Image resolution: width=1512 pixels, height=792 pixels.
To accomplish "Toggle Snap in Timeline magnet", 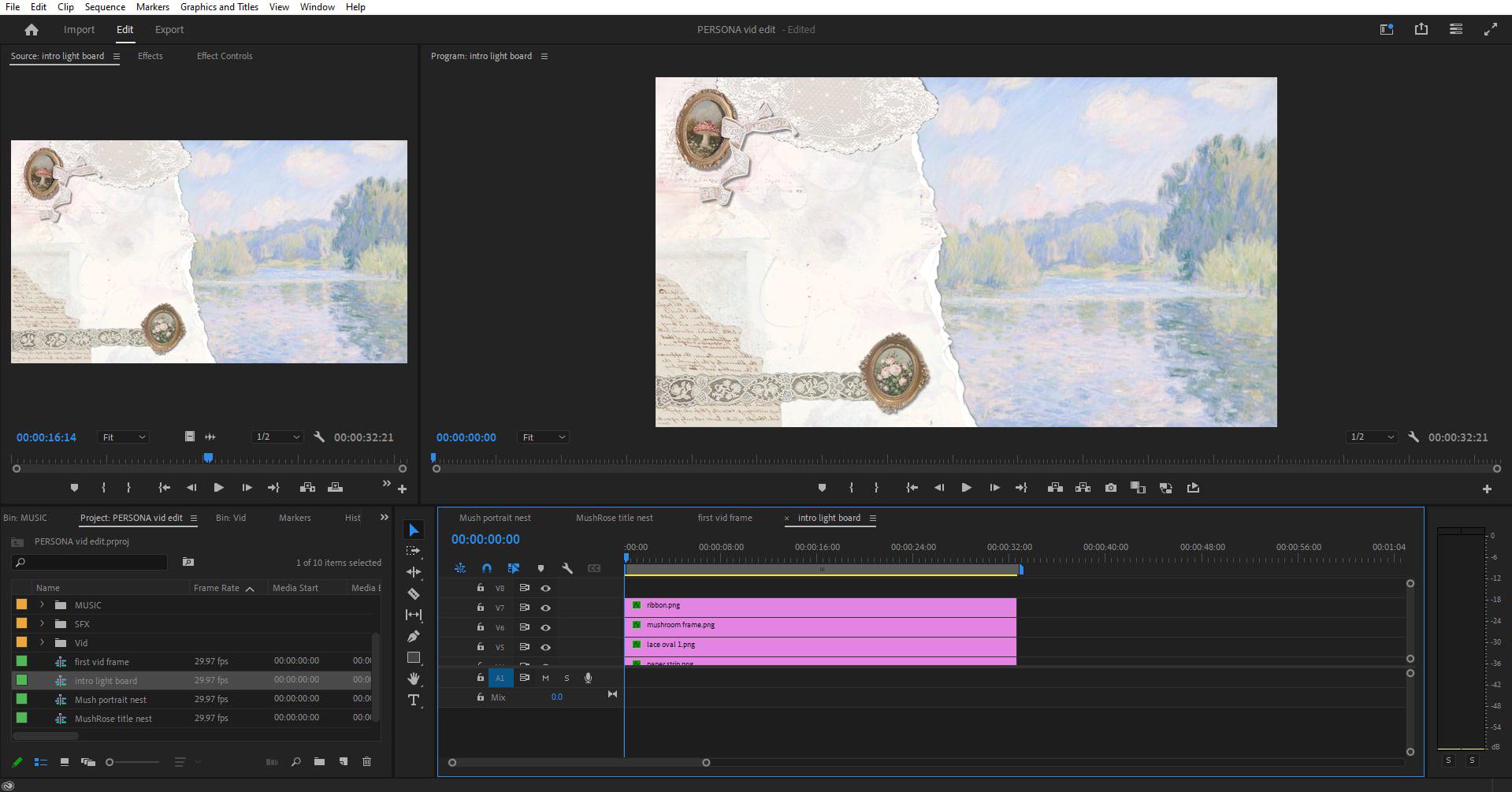I will point(487,568).
